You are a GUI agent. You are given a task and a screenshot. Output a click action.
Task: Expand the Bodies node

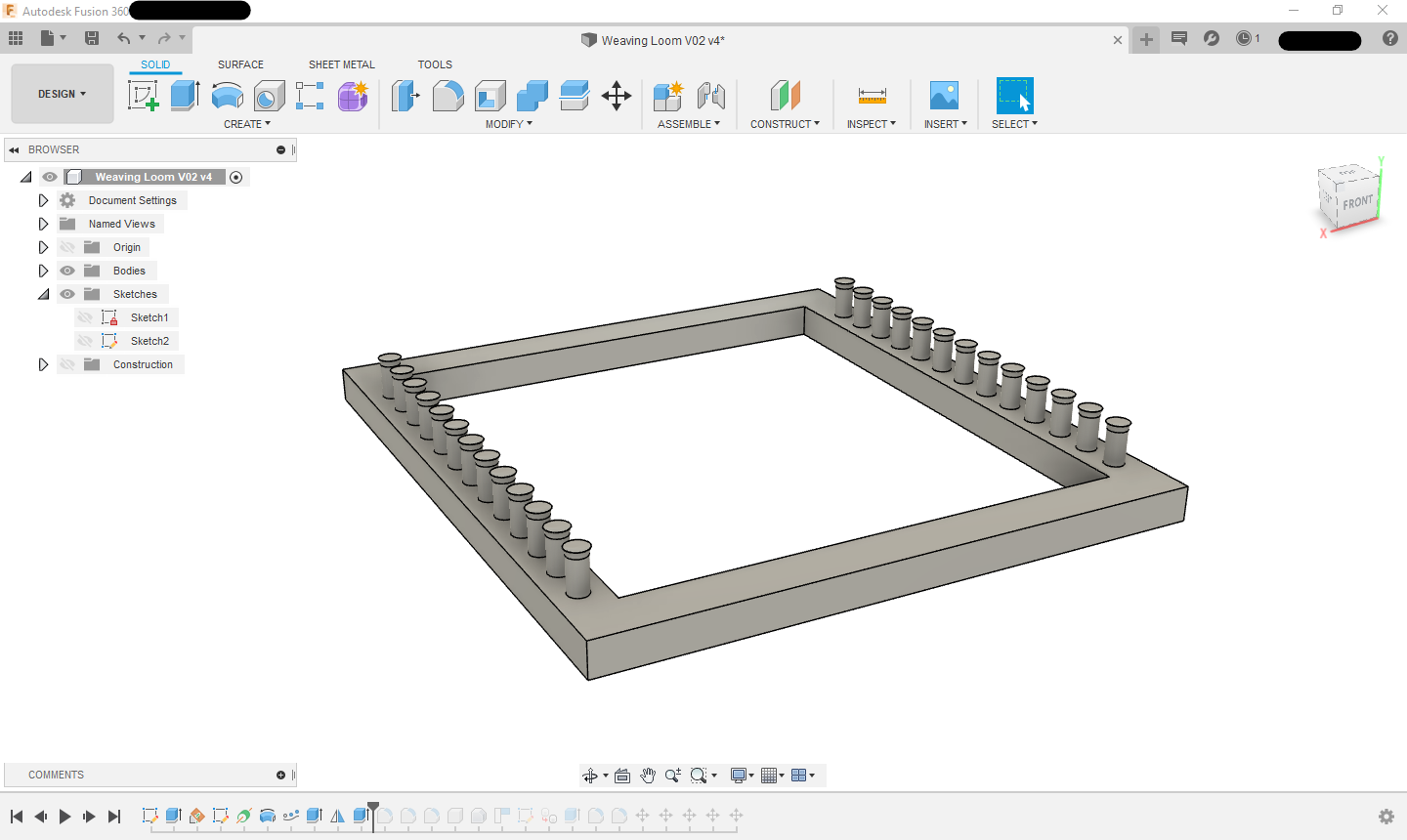coord(43,271)
